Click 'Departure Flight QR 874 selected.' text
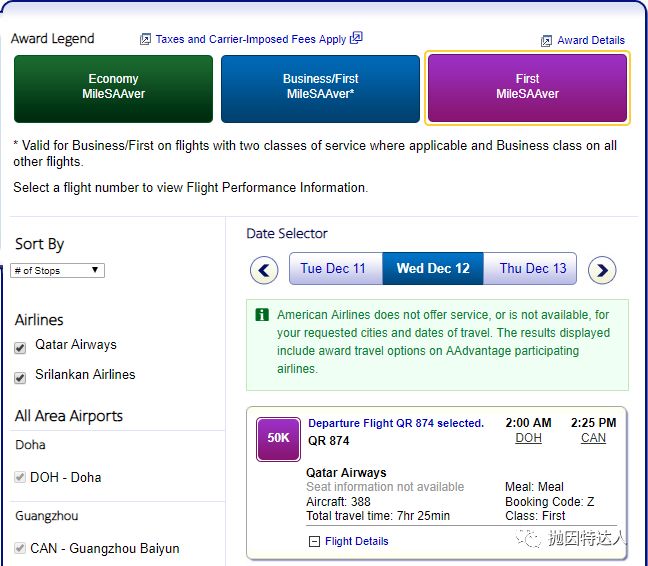 click(x=396, y=423)
